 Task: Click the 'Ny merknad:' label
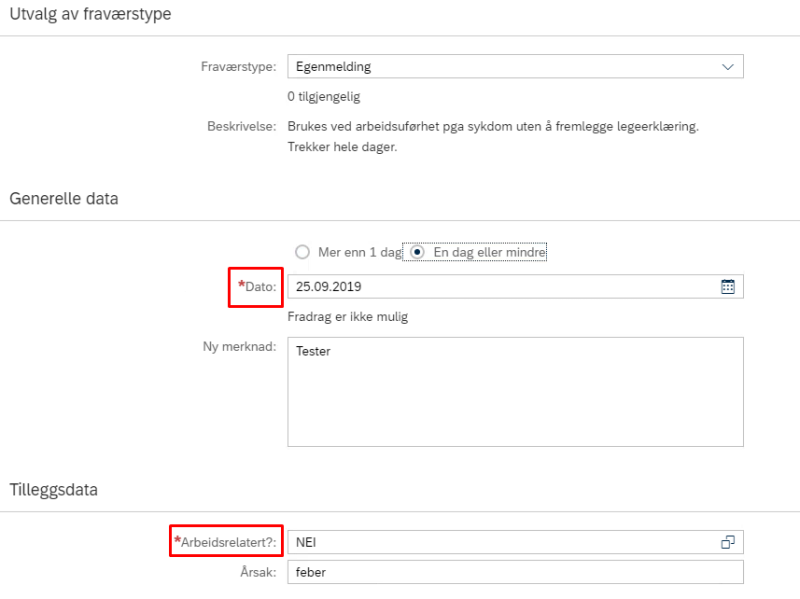[x=239, y=346]
